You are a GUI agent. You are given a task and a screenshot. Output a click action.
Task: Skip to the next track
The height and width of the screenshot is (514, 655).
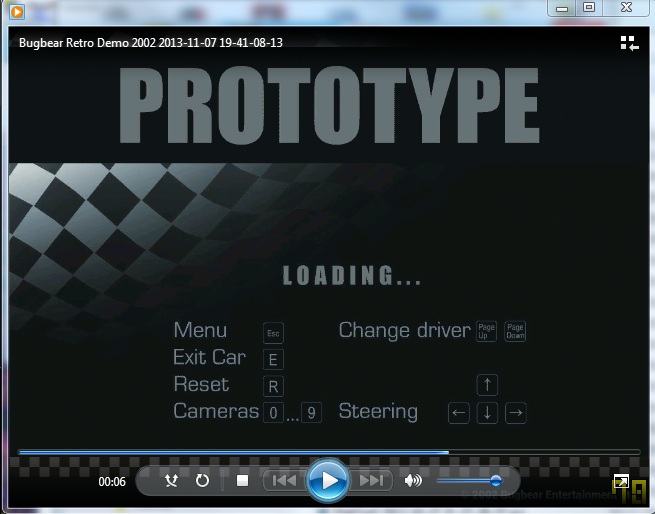click(371, 481)
